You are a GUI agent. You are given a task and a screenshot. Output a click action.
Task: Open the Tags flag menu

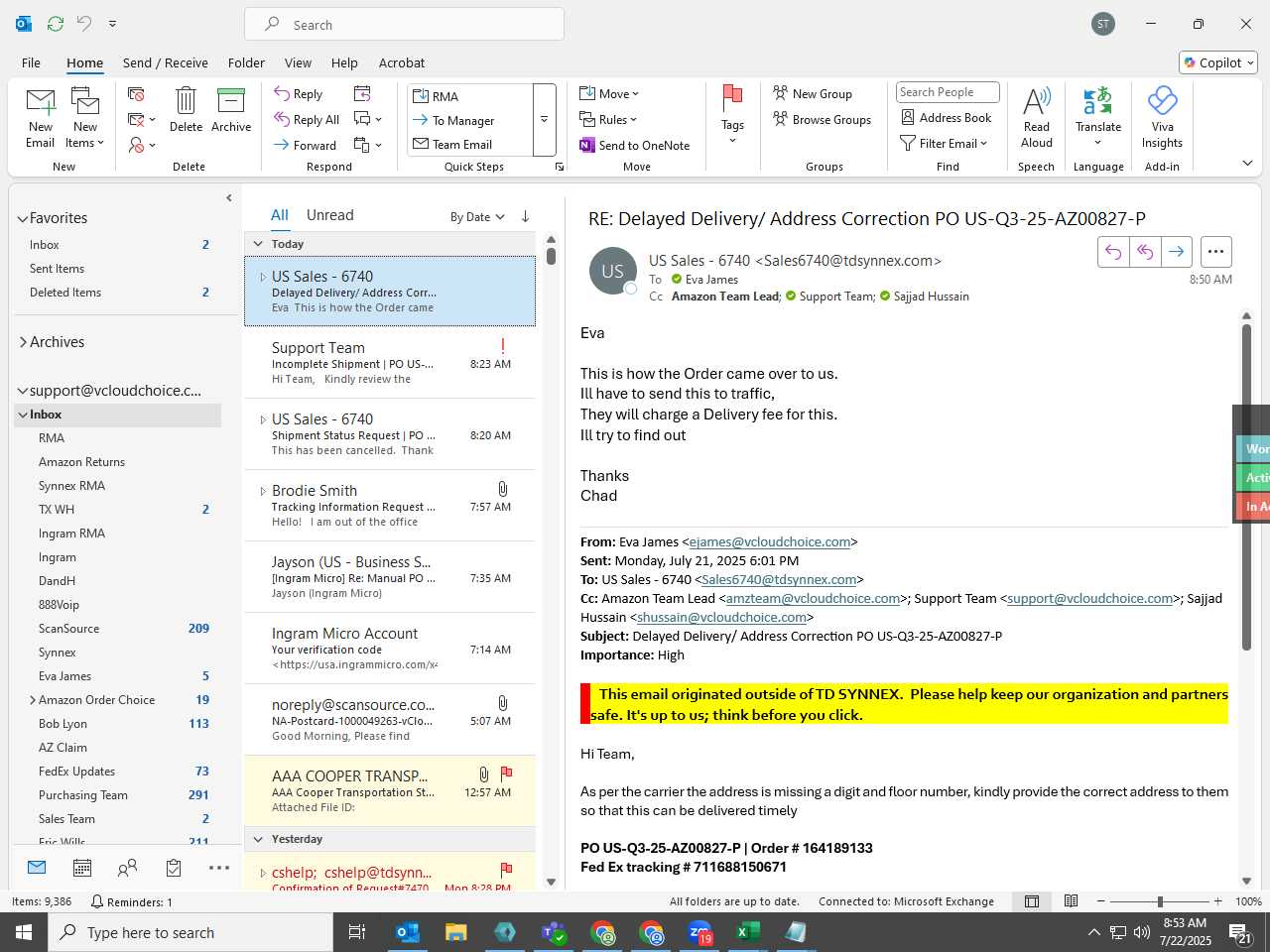(732, 114)
